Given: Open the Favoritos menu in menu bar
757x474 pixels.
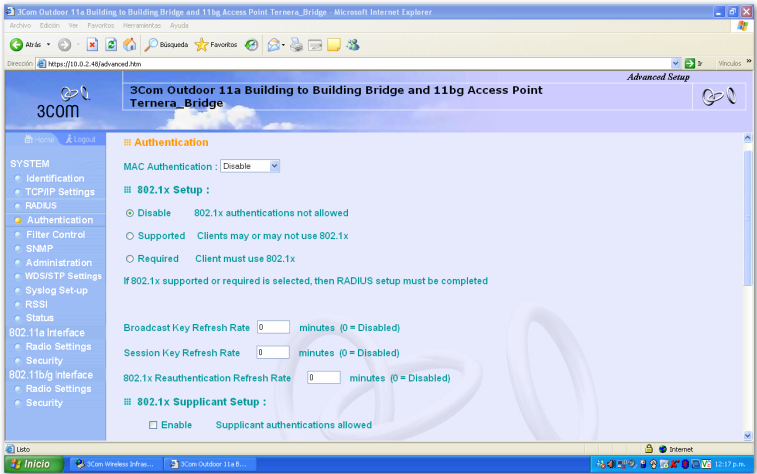Looking at the screenshot, I should click(100, 25).
